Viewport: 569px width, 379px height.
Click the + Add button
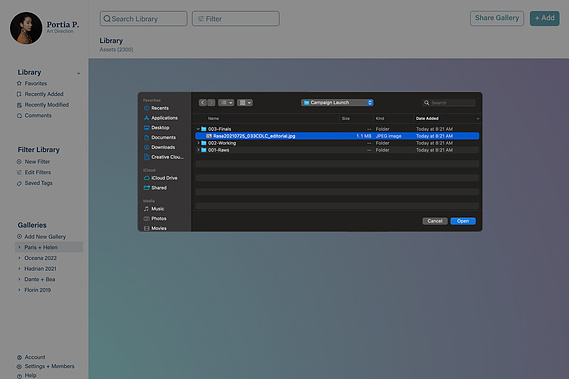[544, 18]
